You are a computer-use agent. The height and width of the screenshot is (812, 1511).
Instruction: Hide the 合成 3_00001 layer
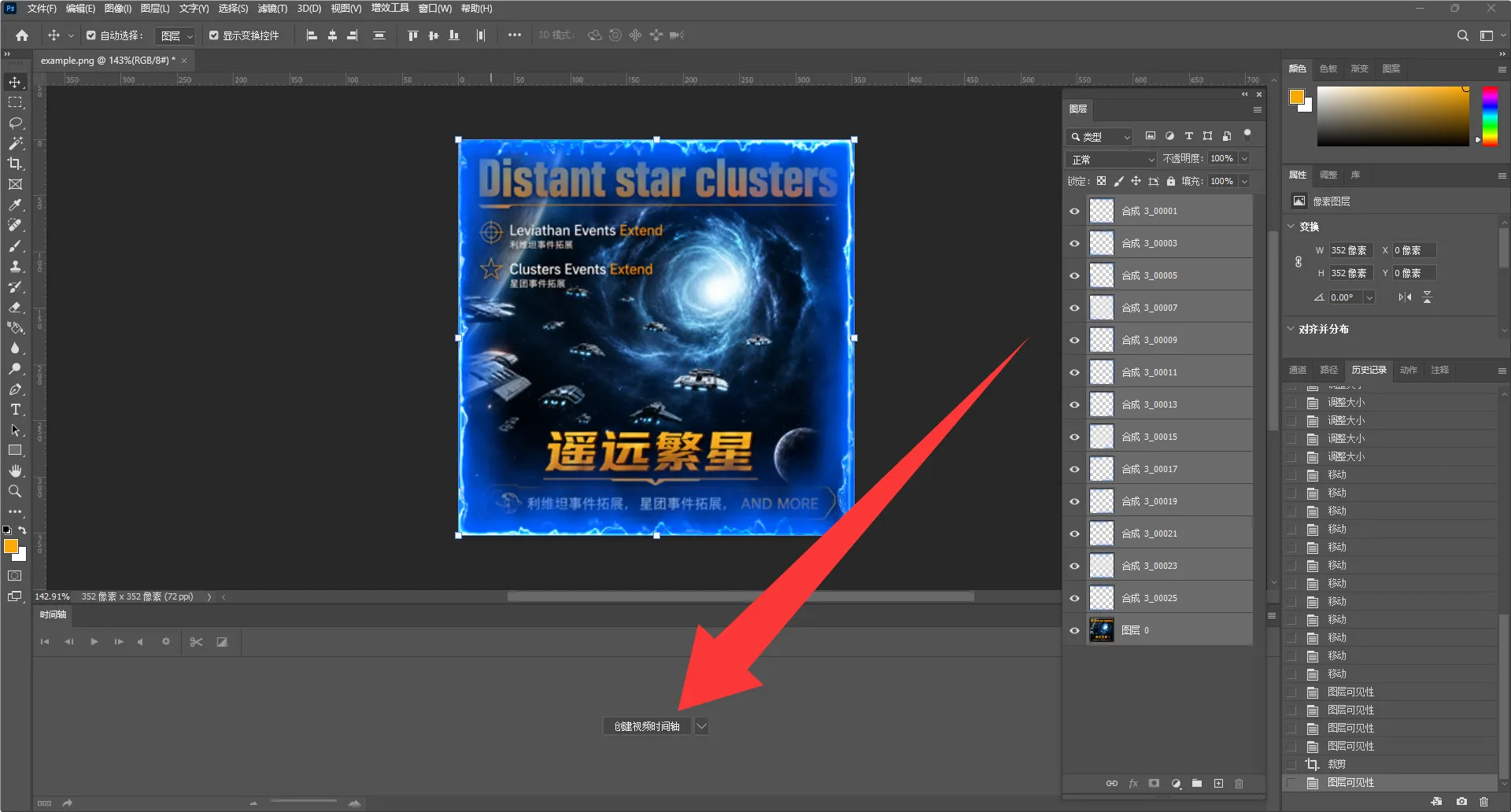(1074, 211)
